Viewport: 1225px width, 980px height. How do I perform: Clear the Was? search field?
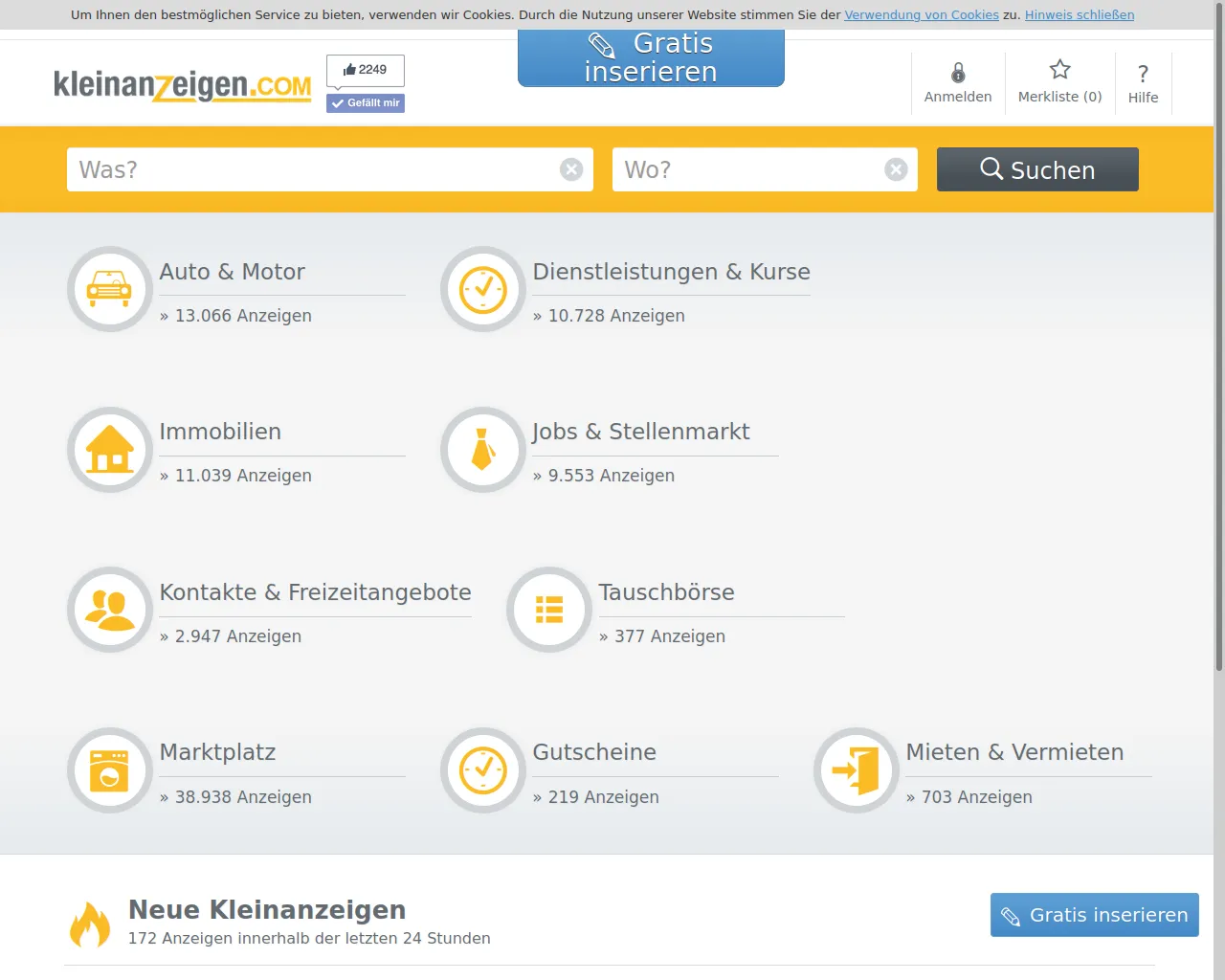point(571,169)
